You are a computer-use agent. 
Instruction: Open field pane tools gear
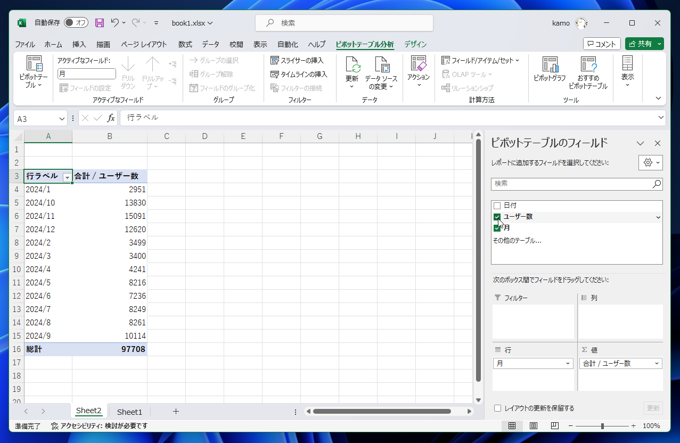point(651,163)
